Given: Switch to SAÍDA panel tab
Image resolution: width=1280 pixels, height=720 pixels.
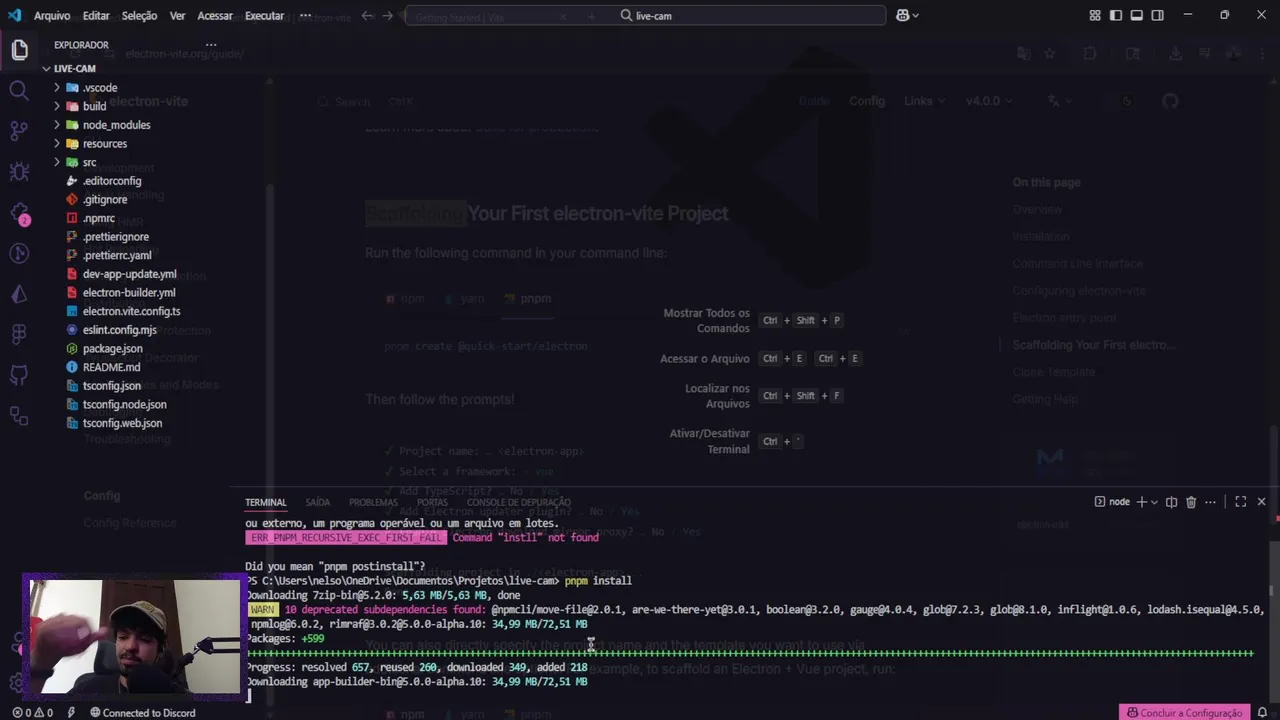Looking at the screenshot, I should tap(318, 502).
